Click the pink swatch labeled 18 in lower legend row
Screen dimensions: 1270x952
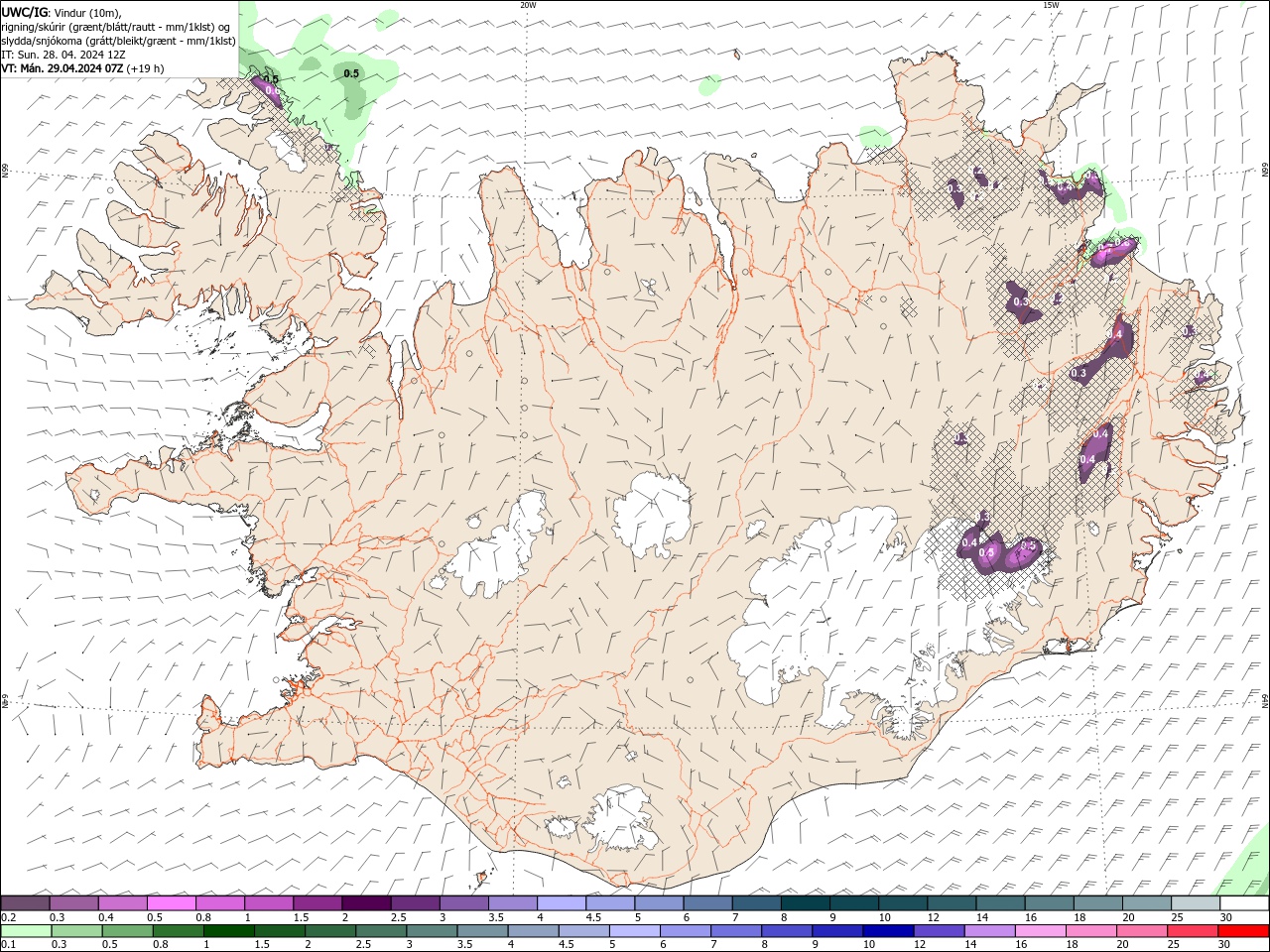click(x=1090, y=931)
